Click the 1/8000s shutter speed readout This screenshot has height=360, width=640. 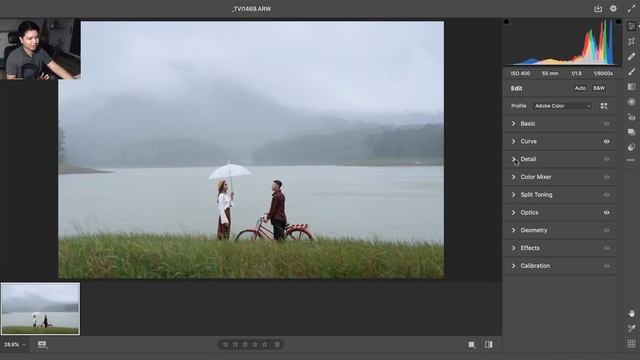pyautogui.click(x=603, y=73)
